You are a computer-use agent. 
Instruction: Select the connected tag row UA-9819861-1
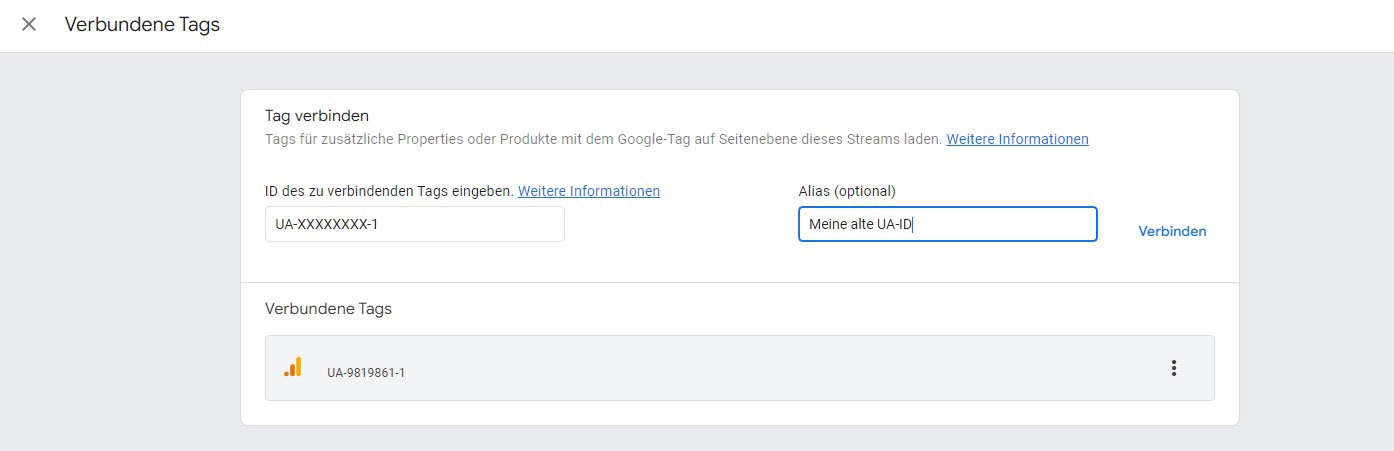pos(739,368)
